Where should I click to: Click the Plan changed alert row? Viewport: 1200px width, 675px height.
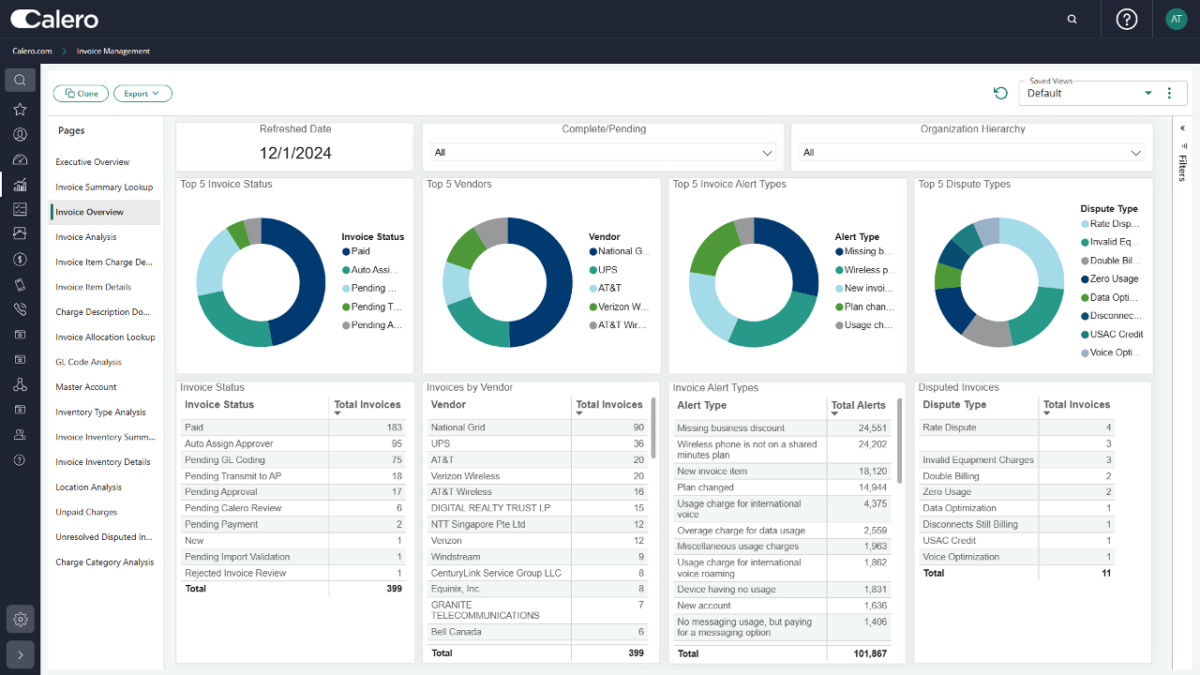(x=783, y=487)
